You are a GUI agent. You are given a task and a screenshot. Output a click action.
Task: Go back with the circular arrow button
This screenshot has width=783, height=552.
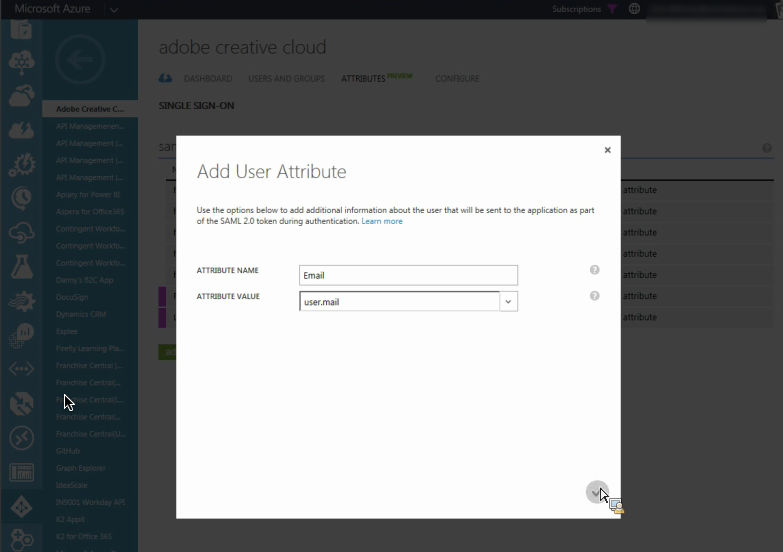[x=80, y=59]
